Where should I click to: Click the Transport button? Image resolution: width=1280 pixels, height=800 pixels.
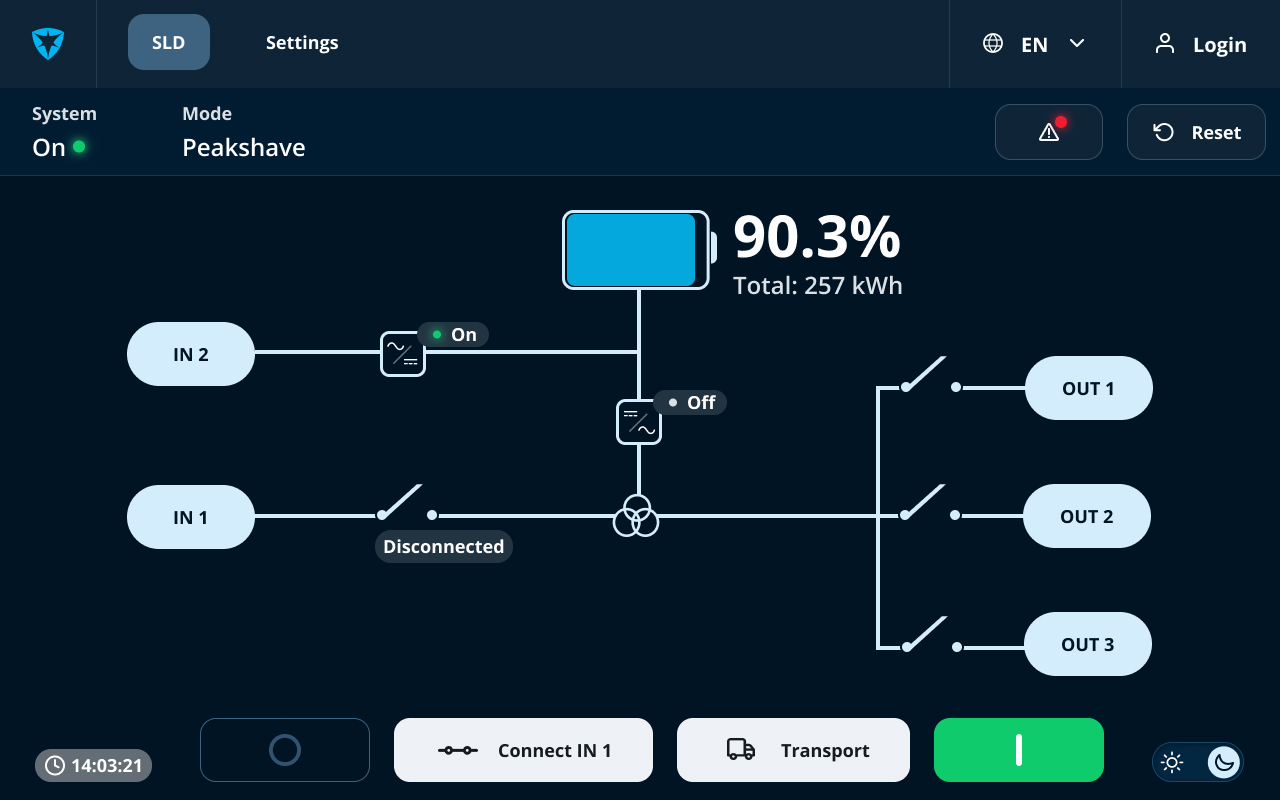click(x=793, y=750)
